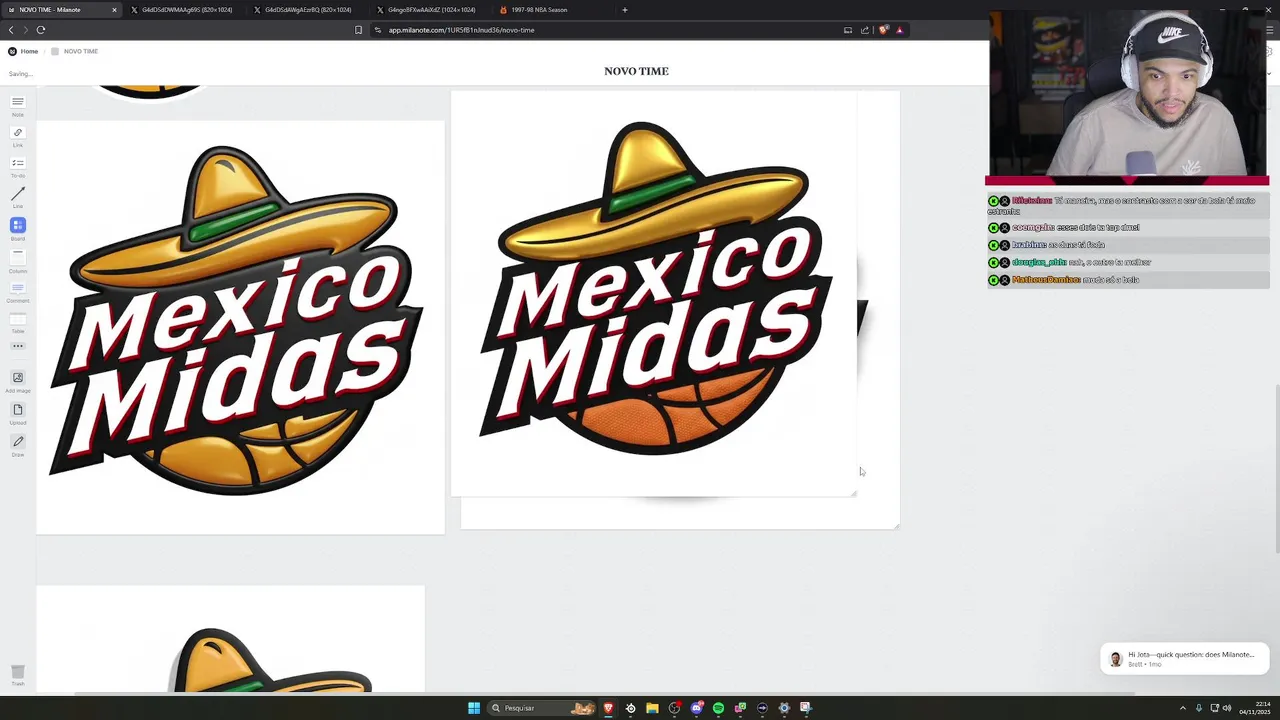Open Brave Shields lion icon
The width and height of the screenshot is (1280, 720).
click(x=883, y=30)
